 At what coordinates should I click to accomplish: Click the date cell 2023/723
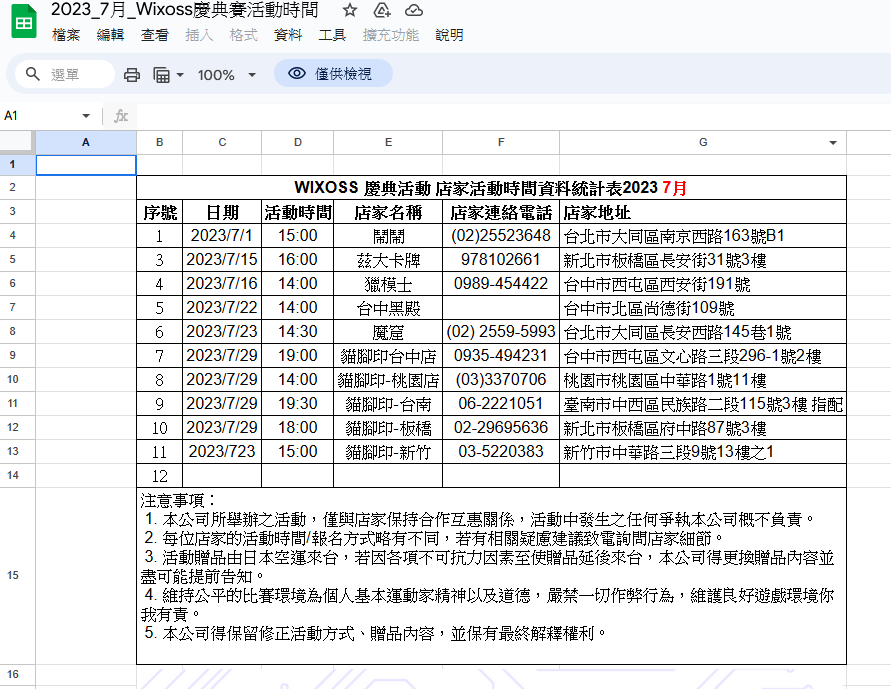tap(222, 452)
